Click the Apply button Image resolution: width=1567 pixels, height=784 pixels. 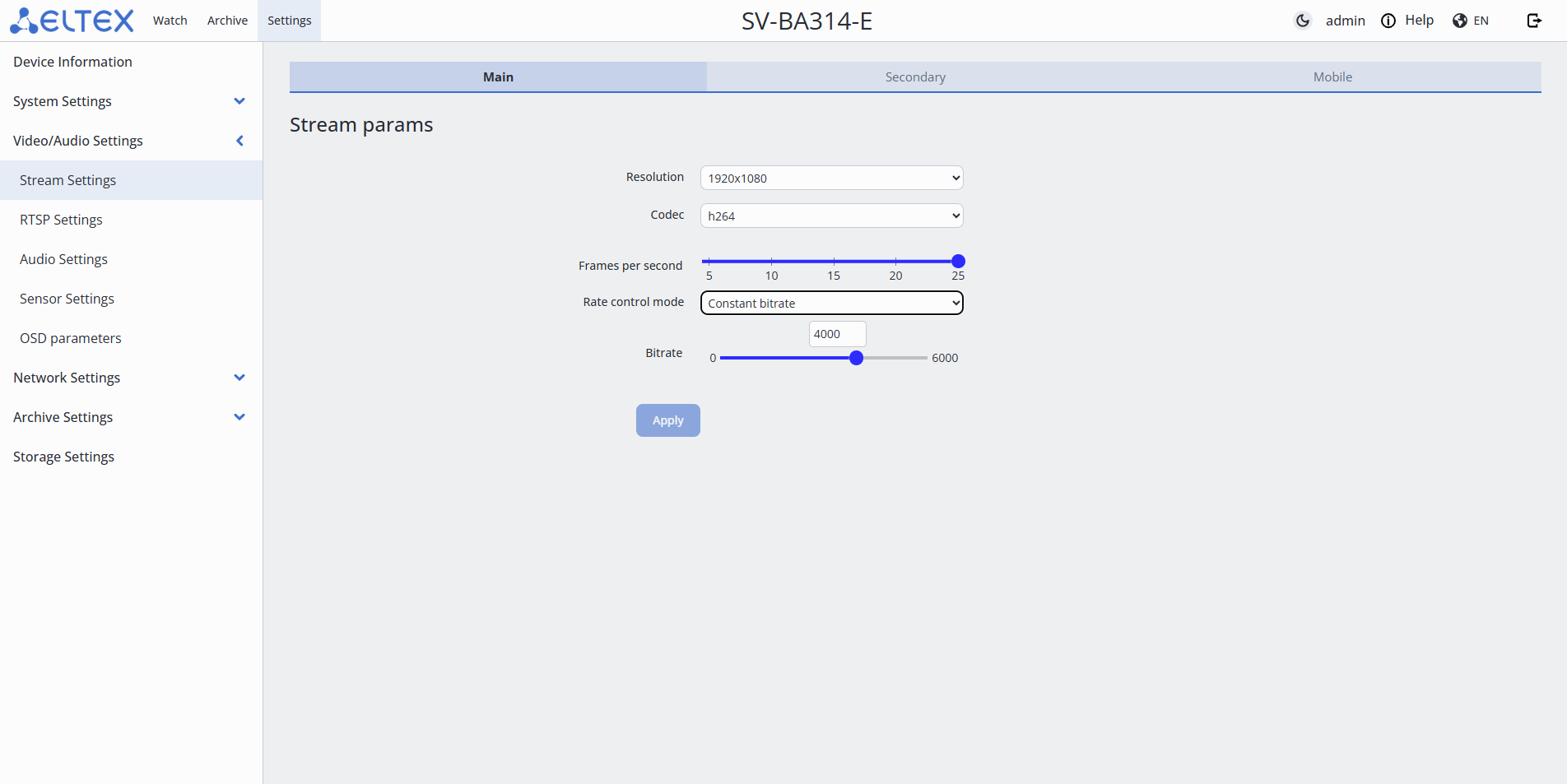coord(667,420)
